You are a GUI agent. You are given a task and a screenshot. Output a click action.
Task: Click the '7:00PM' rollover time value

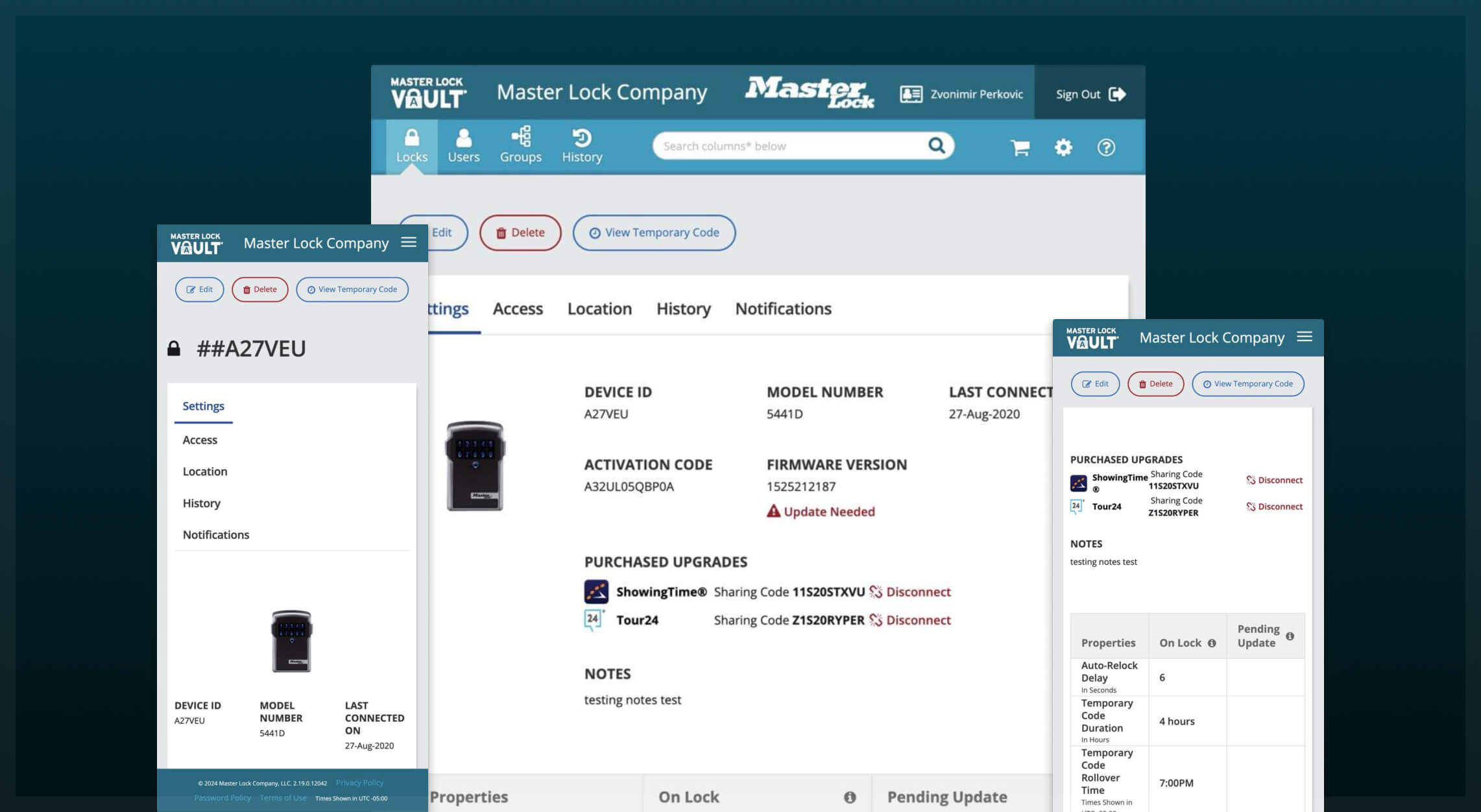point(1176,783)
